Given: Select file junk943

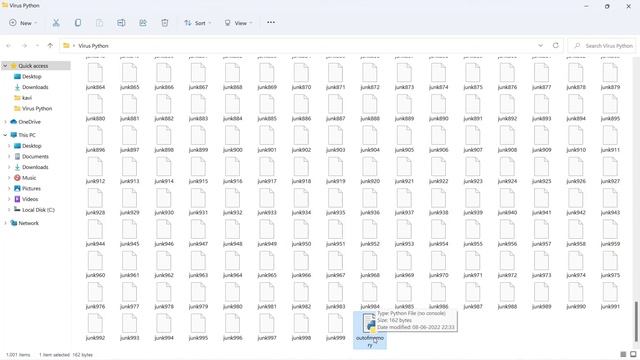Looking at the screenshot, I should coord(610,202).
